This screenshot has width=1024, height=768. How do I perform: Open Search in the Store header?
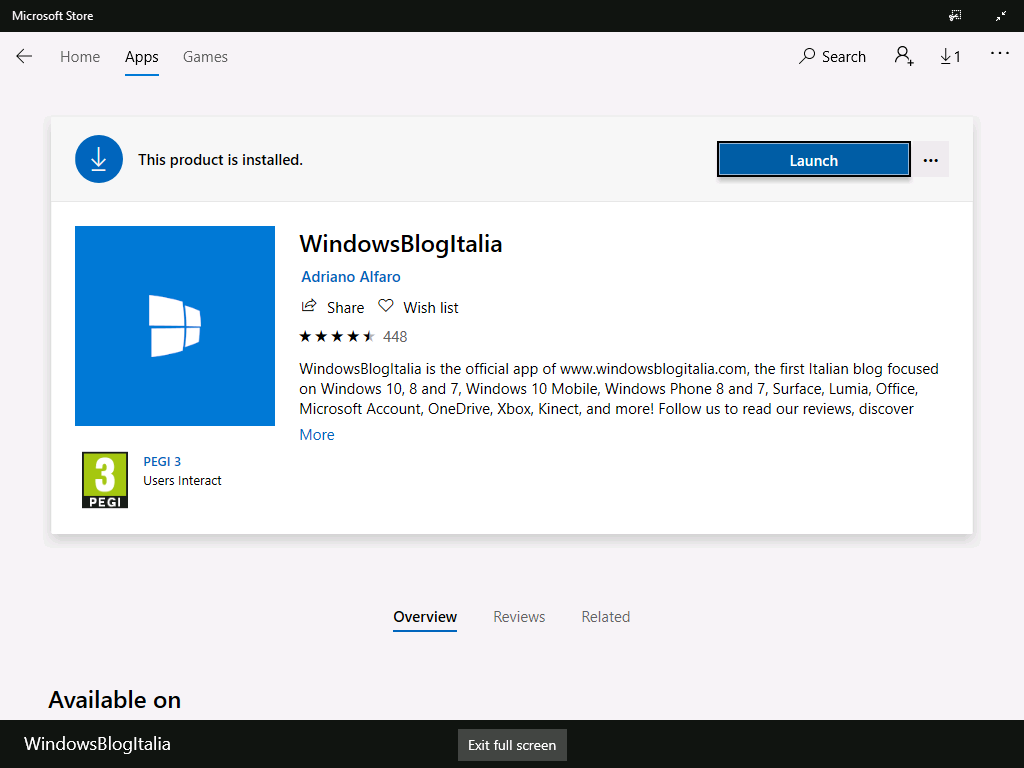pos(832,57)
